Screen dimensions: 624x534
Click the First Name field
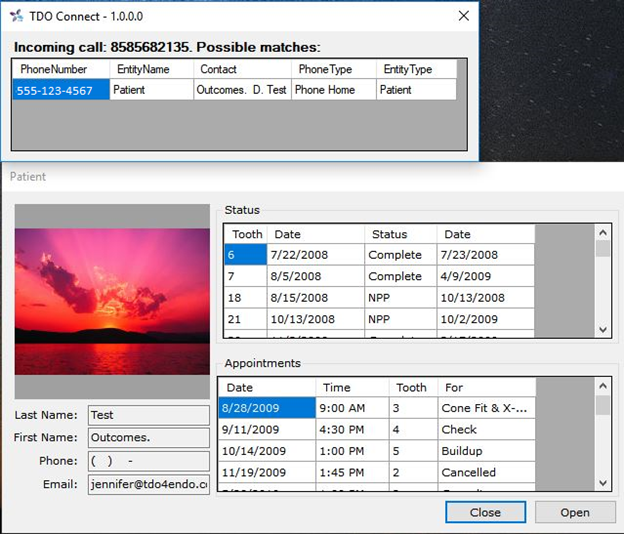coord(147,438)
